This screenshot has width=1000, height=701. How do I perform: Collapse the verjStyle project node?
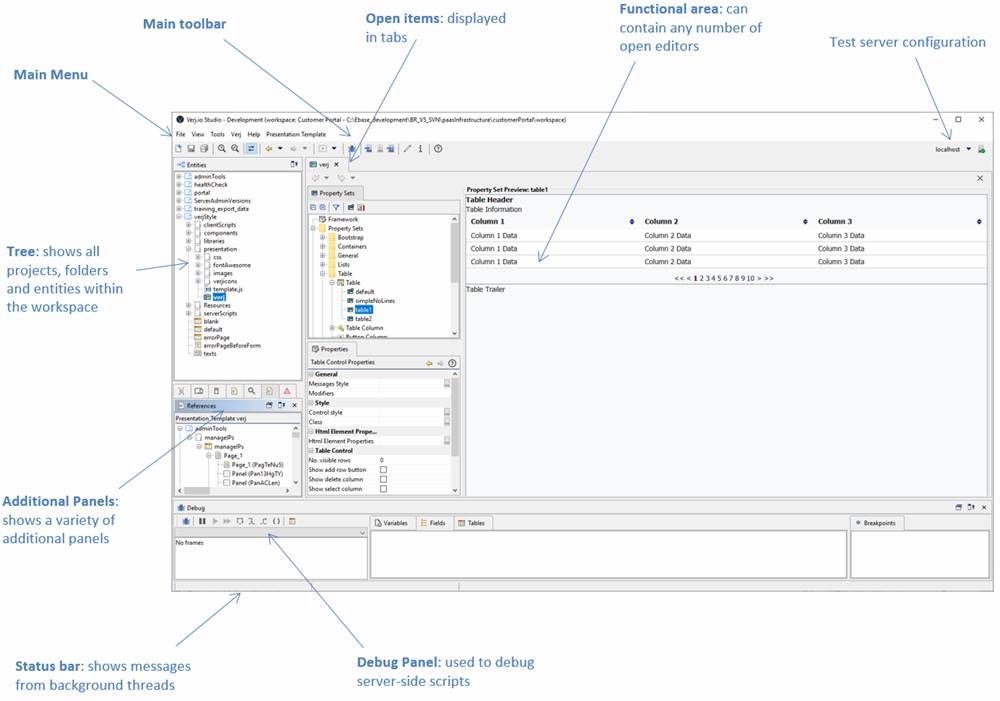click(x=179, y=217)
